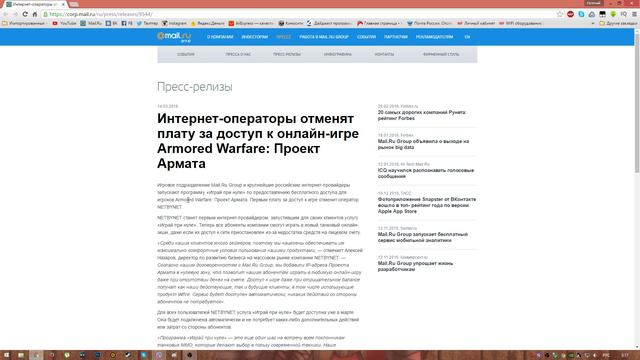Open the ПРЕССЕ menu item

click(284, 37)
